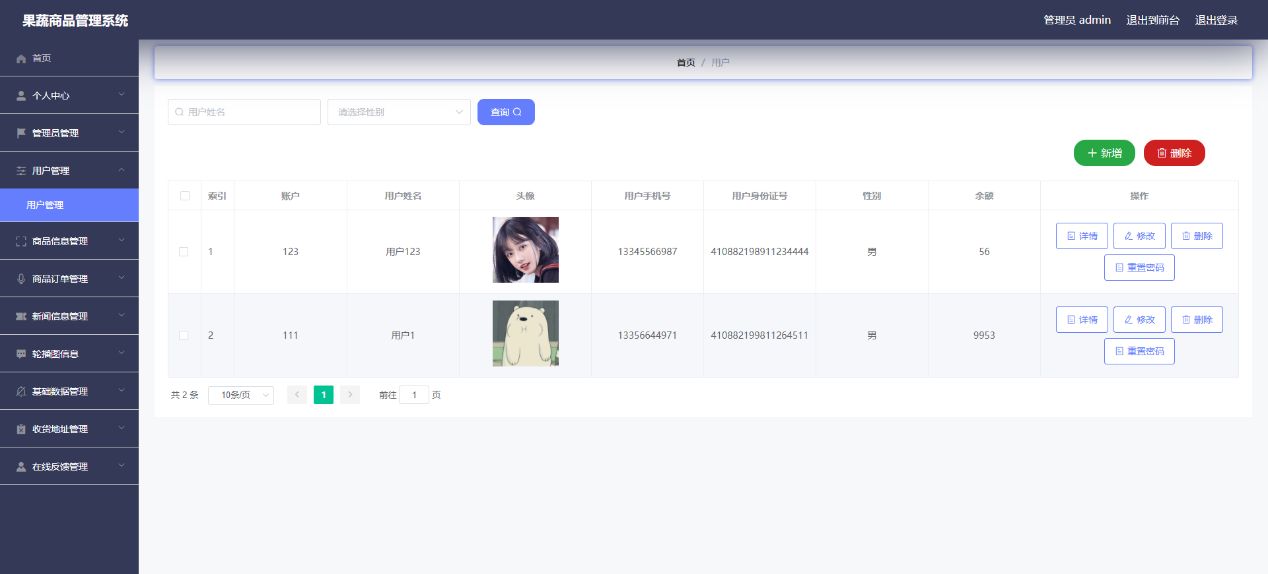Click the trash icon on red 删除 button

coord(1162,153)
